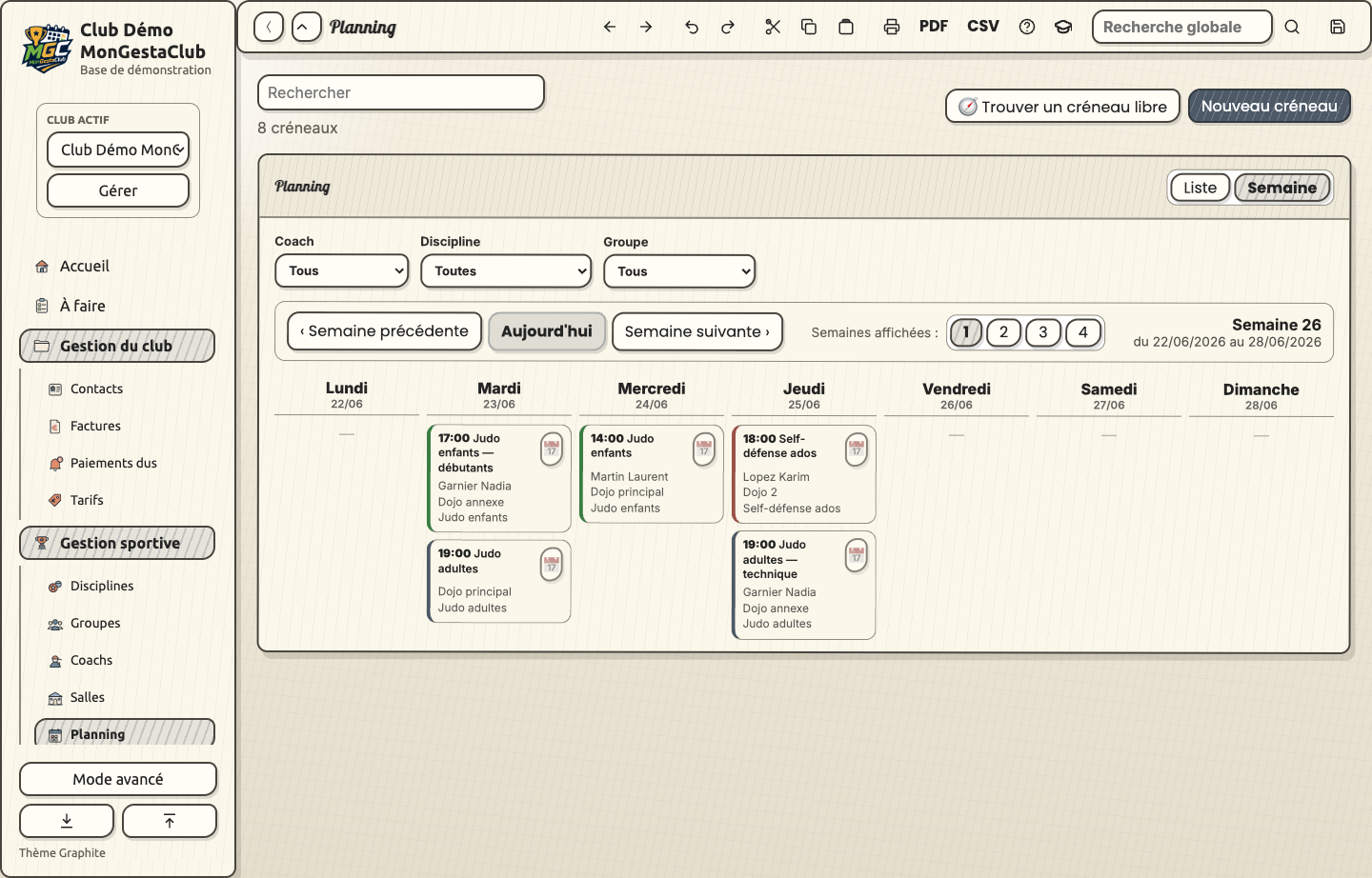Select Semaine view toggle
This screenshot has height=878, width=1372.
pyautogui.click(x=1282, y=188)
